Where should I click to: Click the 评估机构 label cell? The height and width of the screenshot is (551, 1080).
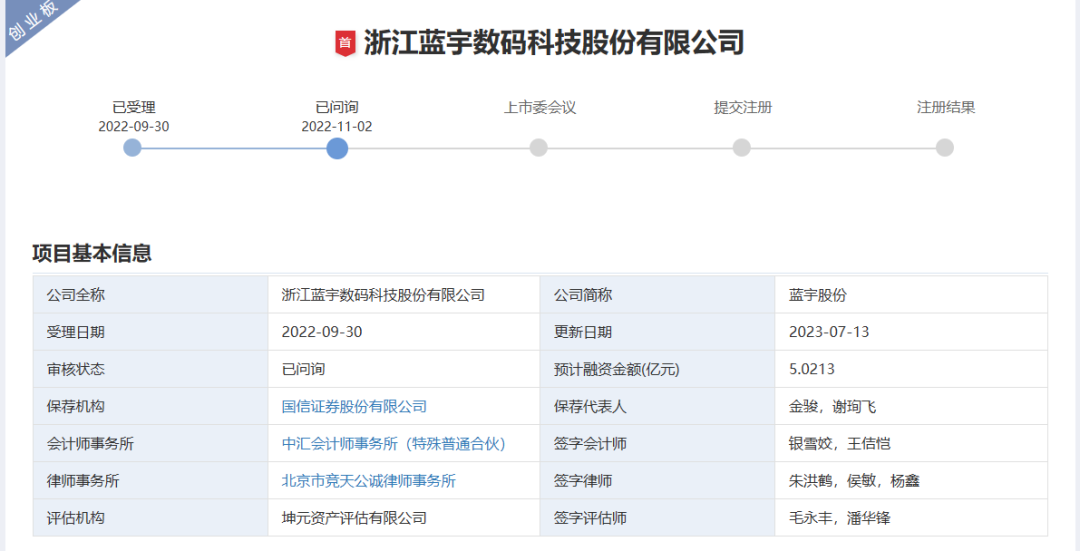[x=150, y=518]
